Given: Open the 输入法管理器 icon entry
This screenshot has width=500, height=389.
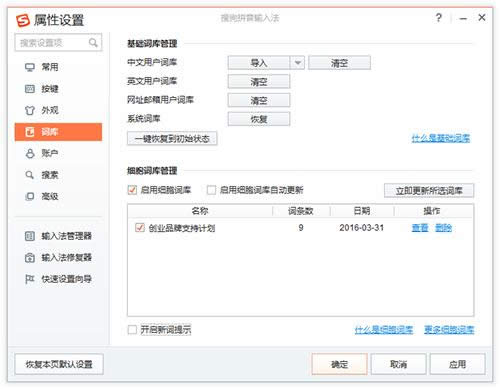Looking at the screenshot, I should point(30,236).
